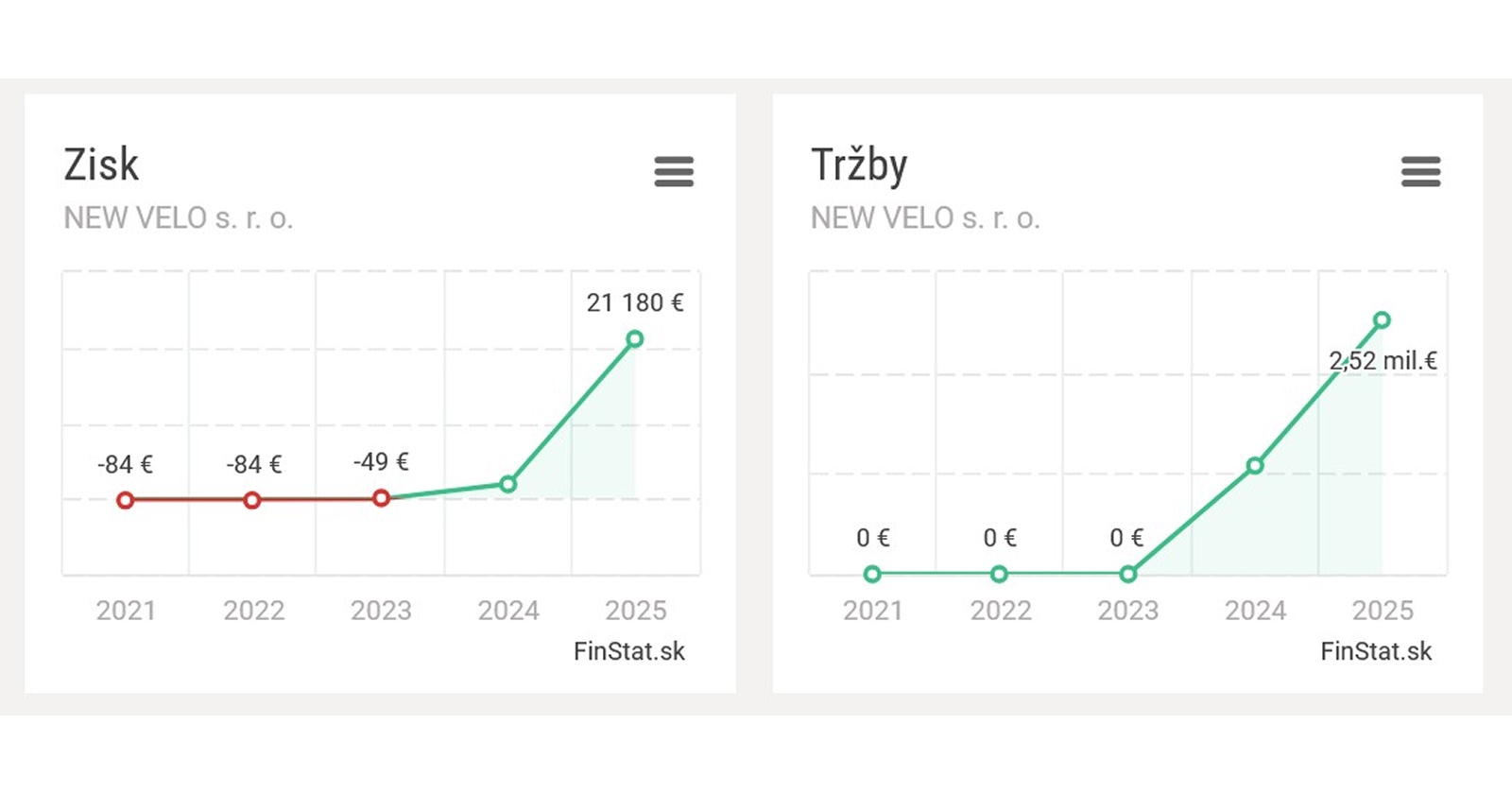The height and width of the screenshot is (794, 1512).
Task: Click the 2022 marker in Tržby chart
Action: click(x=999, y=574)
